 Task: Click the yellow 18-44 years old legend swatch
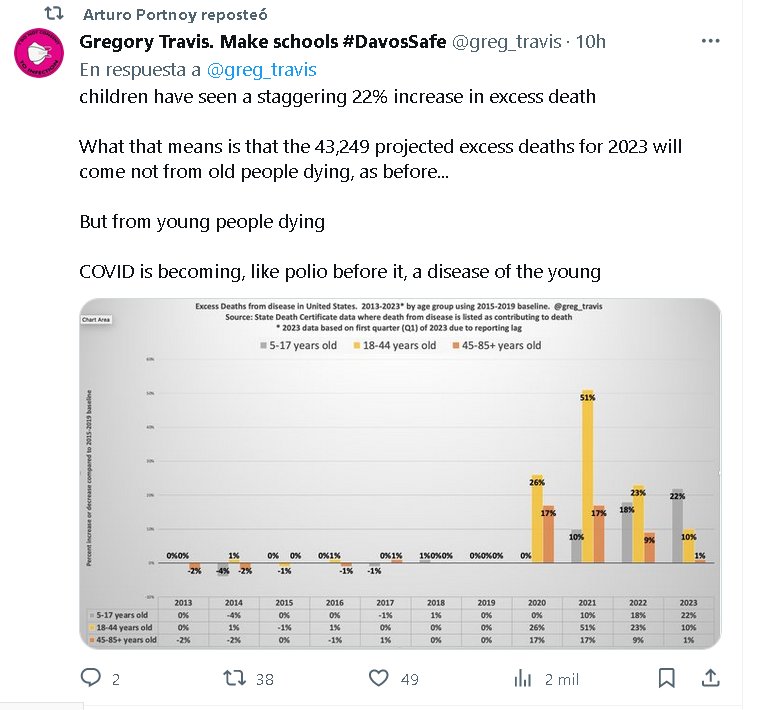pyautogui.click(x=357, y=345)
